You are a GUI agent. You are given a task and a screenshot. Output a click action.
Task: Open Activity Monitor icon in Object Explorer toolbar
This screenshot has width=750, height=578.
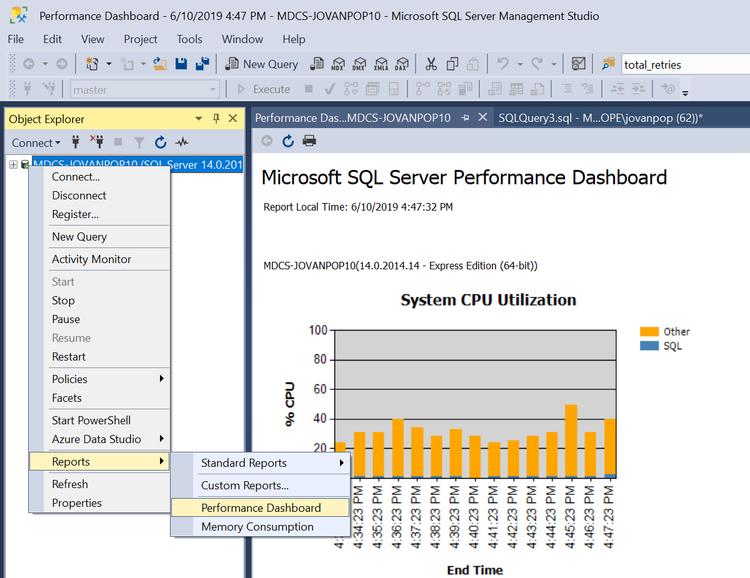pos(182,143)
